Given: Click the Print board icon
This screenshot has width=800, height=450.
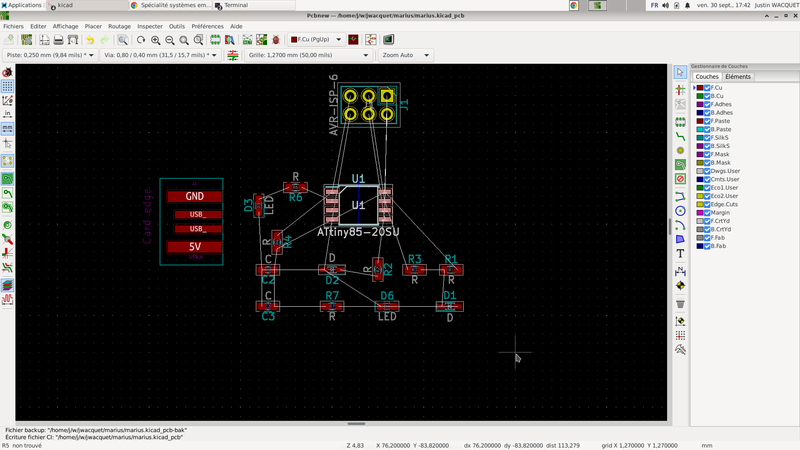Looking at the screenshot, I should tap(59, 40).
